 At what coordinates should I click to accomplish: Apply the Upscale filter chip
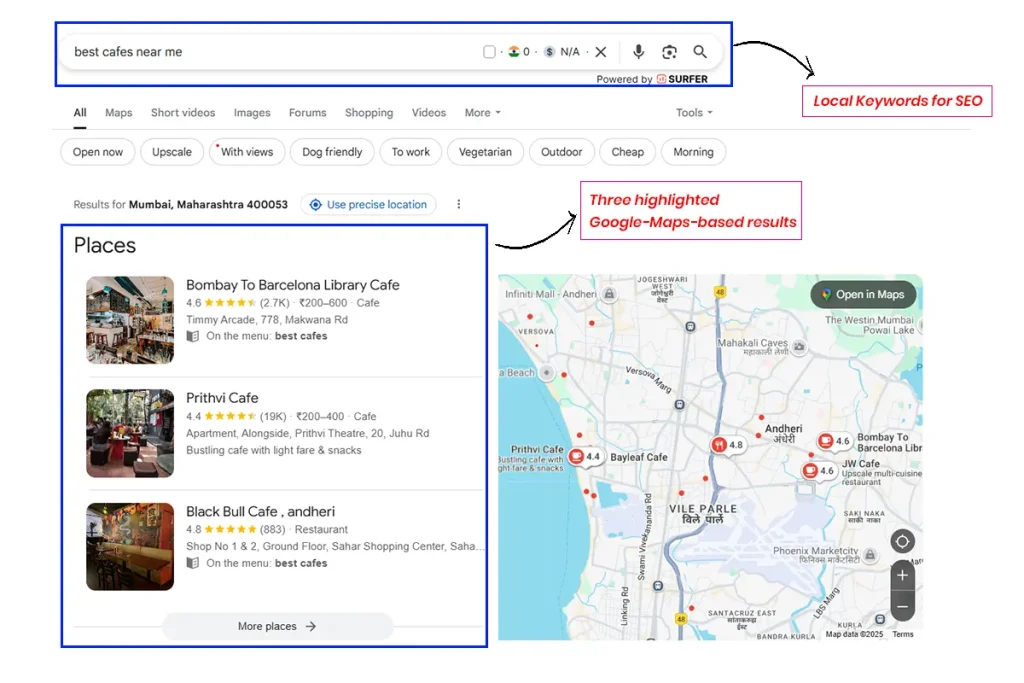coord(172,152)
